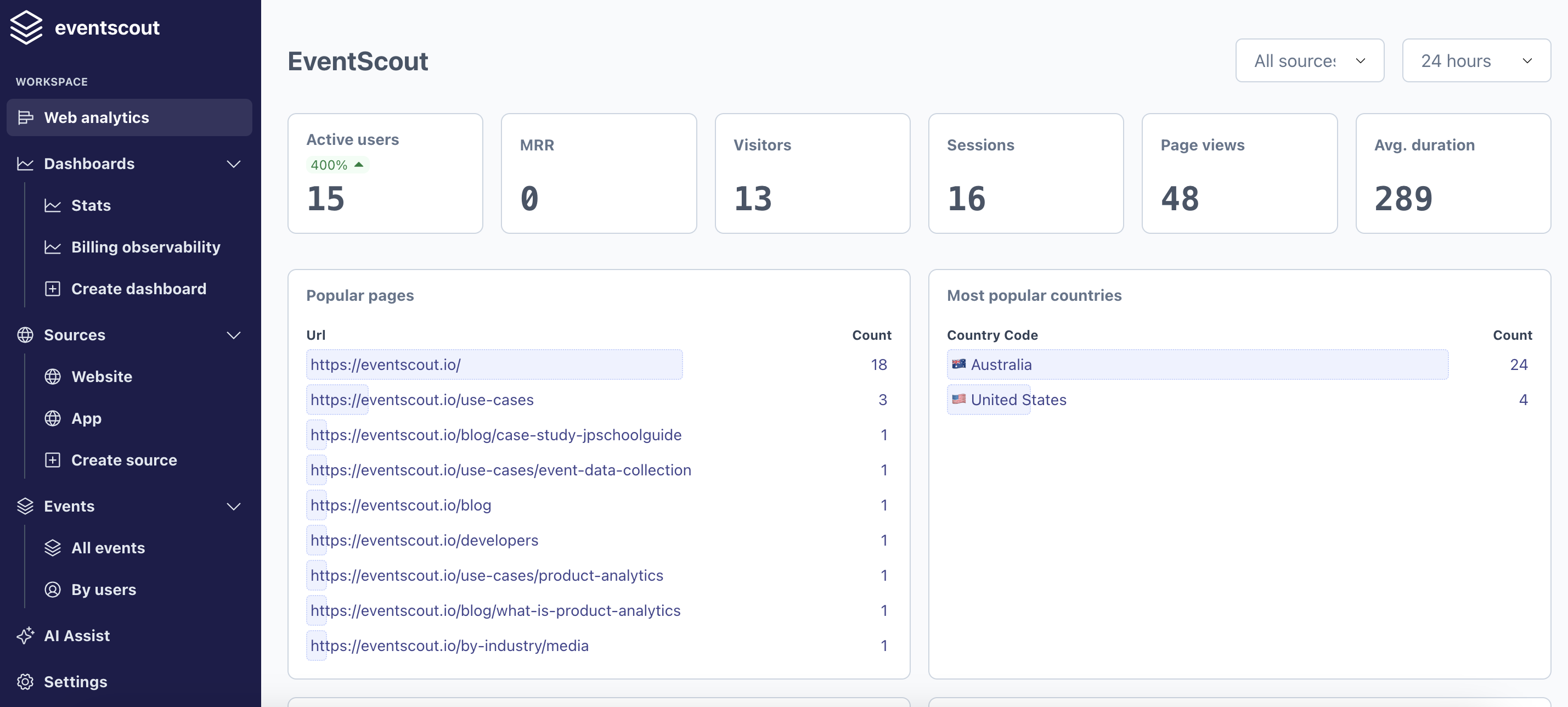The width and height of the screenshot is (1568, 707).
Task: Click the AI Assist sparkle icon
Action: pos(26,636)
